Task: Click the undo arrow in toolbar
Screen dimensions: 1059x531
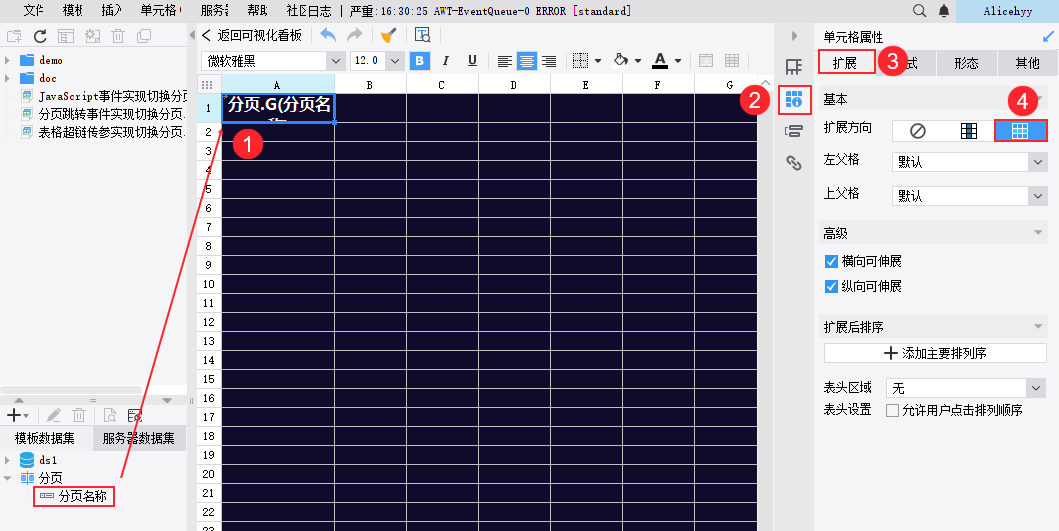Action: [328, 35]
